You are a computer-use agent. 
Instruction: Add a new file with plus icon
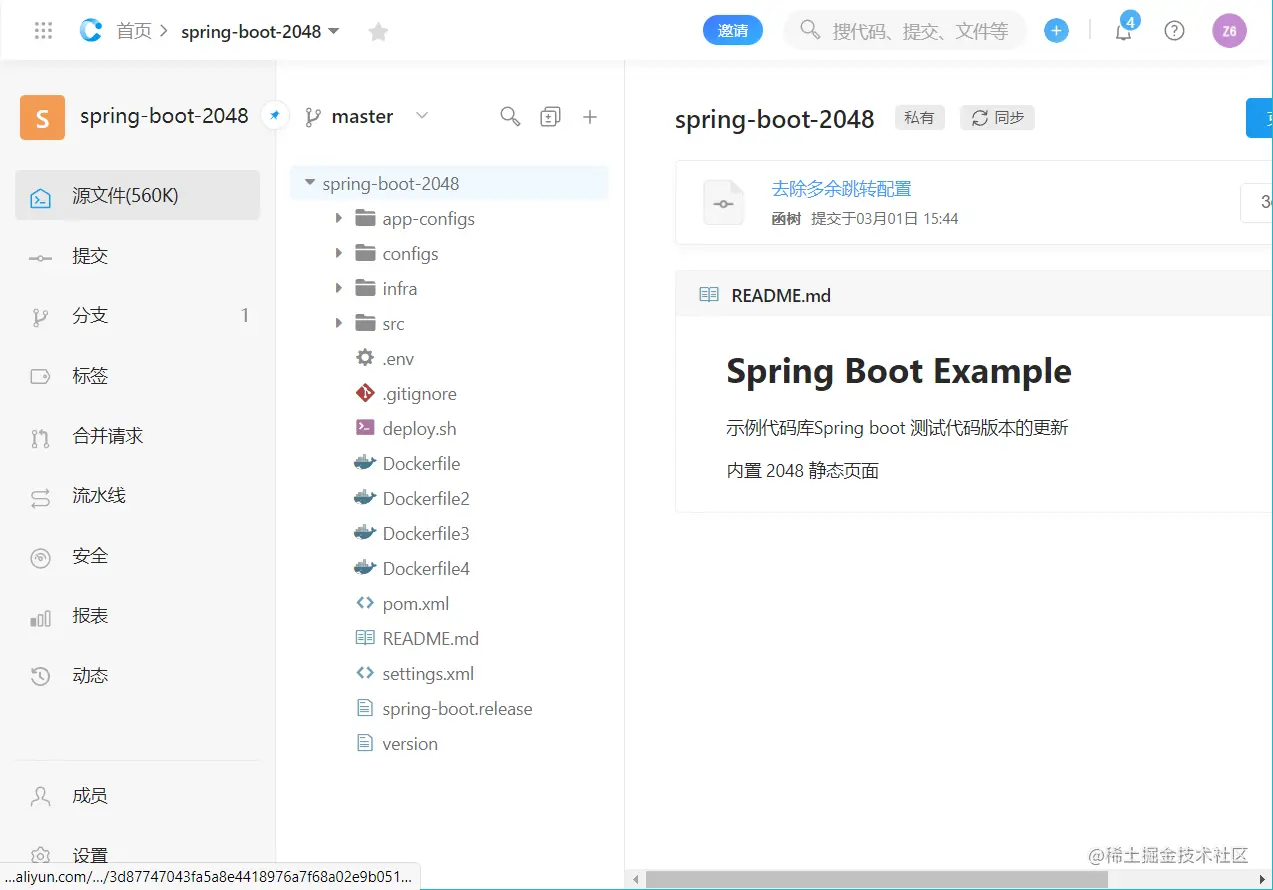tap(590, 117)
